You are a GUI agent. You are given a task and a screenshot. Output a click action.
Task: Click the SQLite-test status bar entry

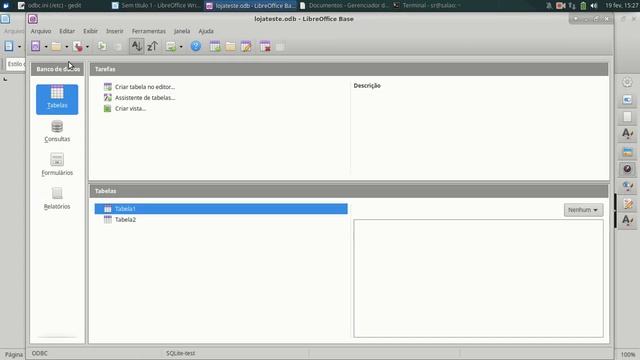pos(180,353)
